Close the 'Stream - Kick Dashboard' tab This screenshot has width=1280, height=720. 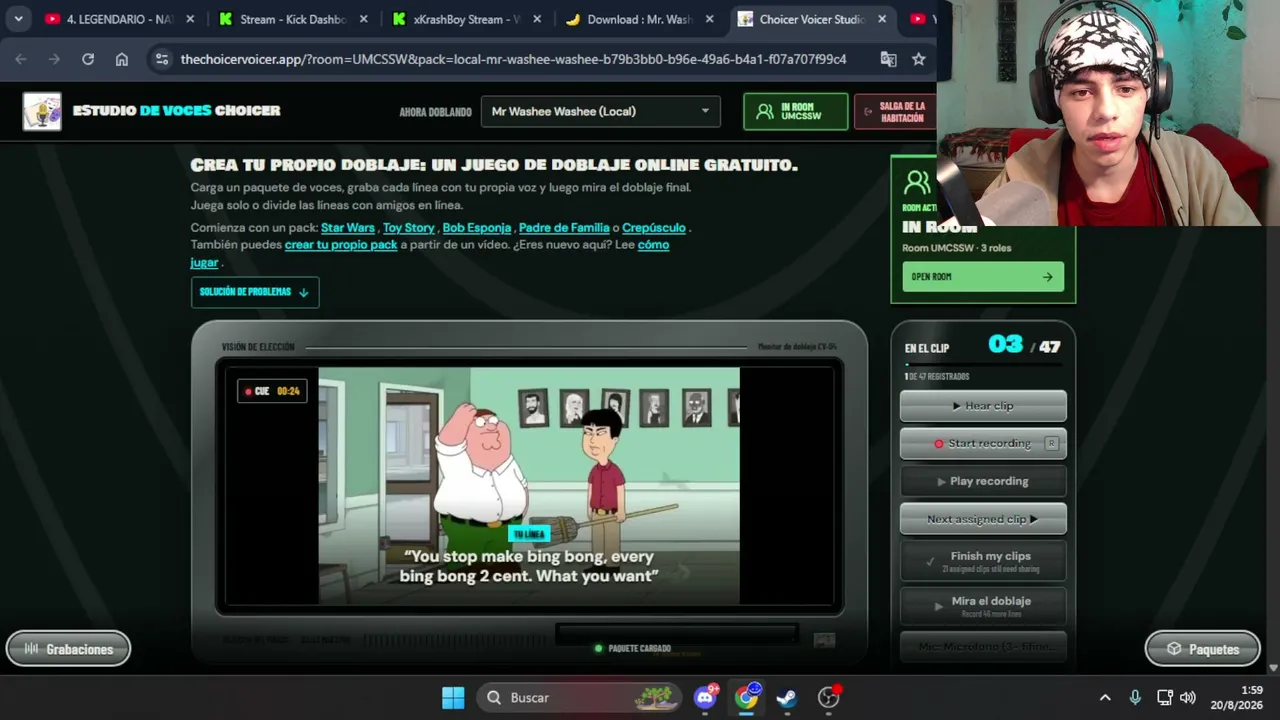coord(364,19)
